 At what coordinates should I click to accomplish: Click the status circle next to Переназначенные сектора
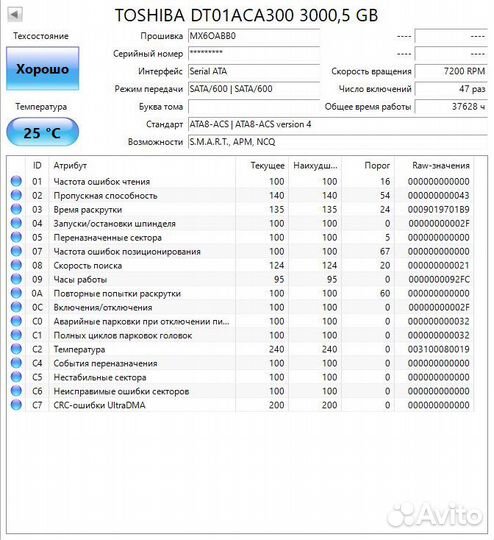click(x=16, y=237)
